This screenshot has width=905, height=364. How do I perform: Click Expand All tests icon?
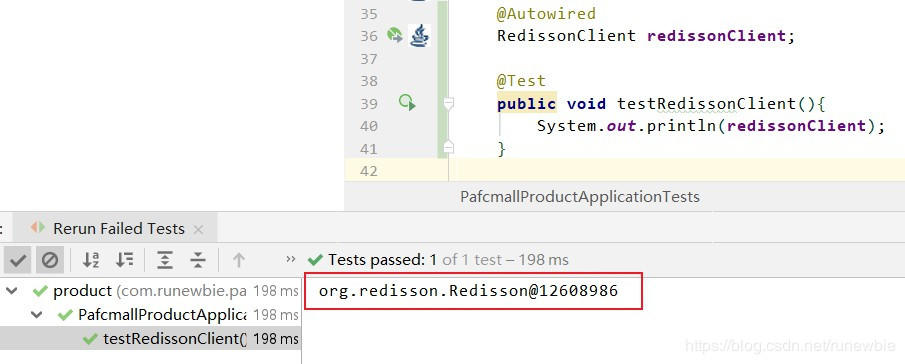[x=165, y=260]
